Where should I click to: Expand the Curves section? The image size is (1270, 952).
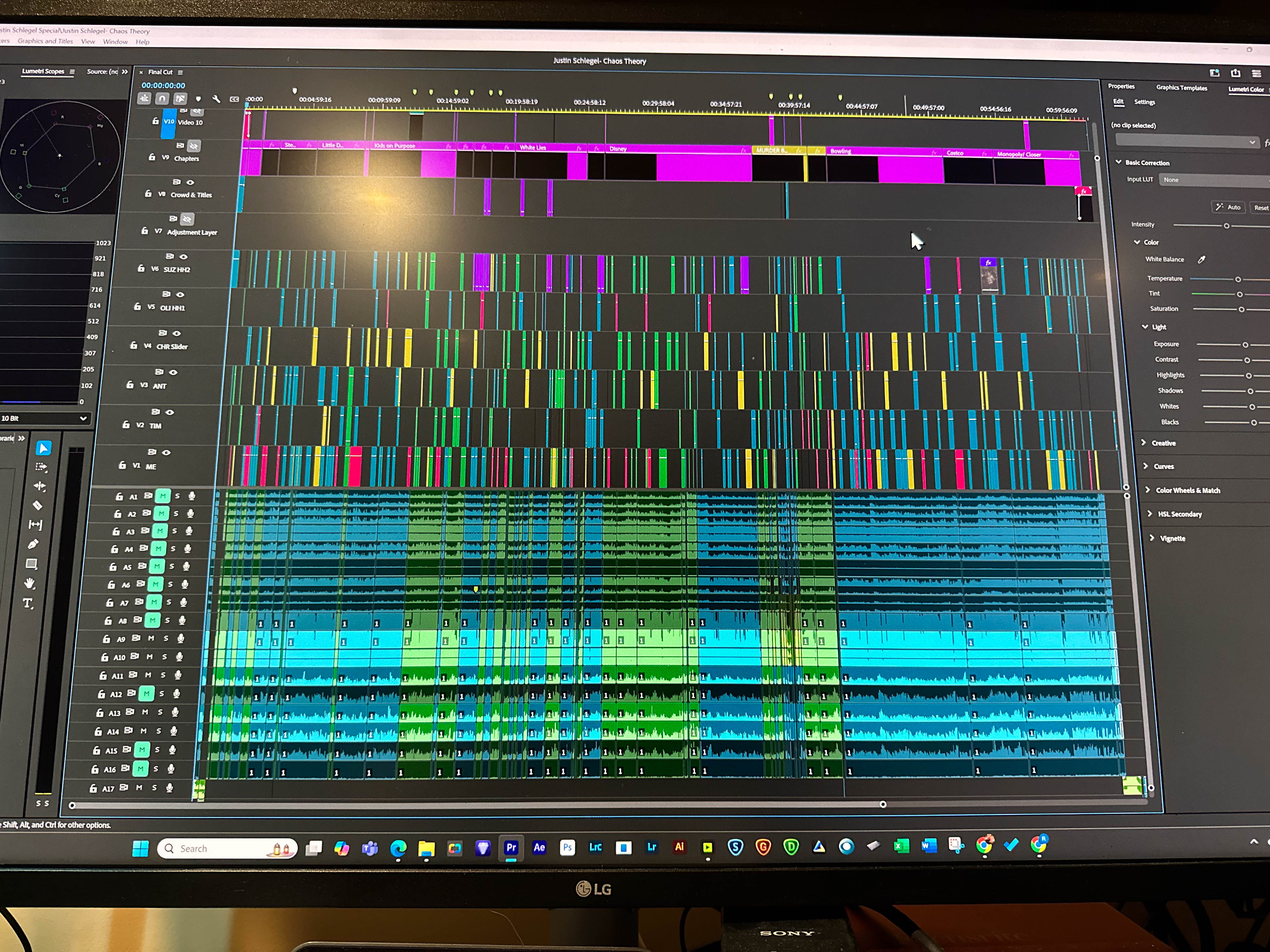point(1163,467)
